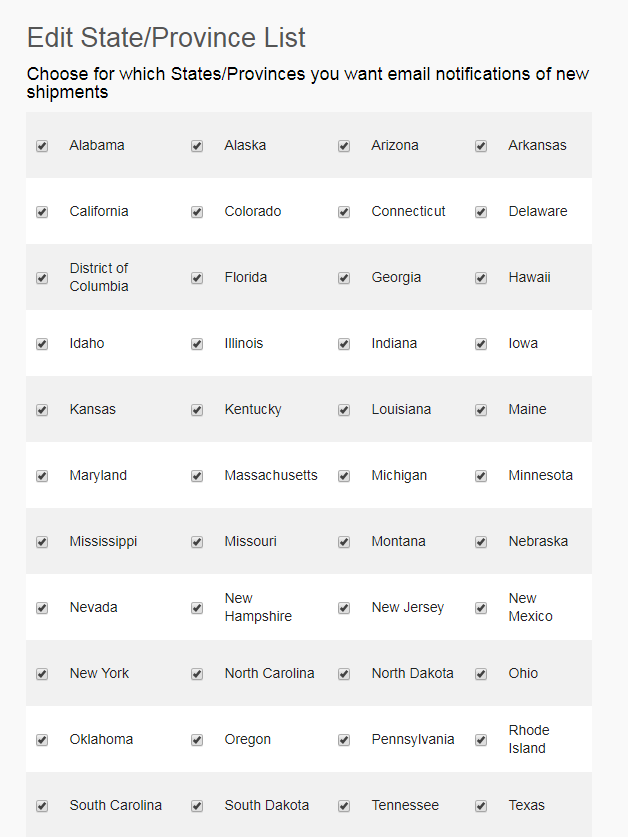The height and width of the screenshot is (837, 628).
Task: Deselect the North Dakota checkbox
Action: 344,674
